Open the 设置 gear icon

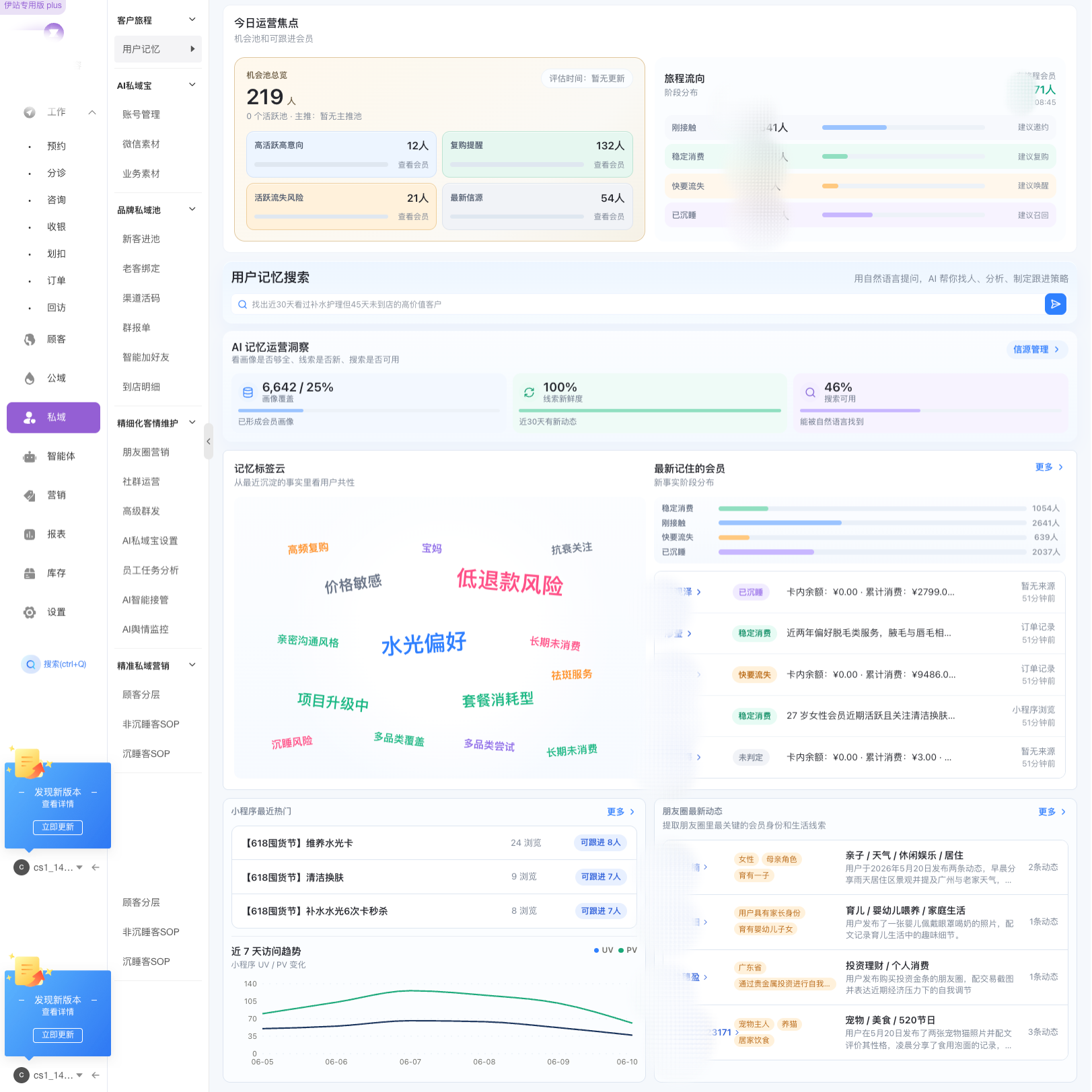[30, 613]
